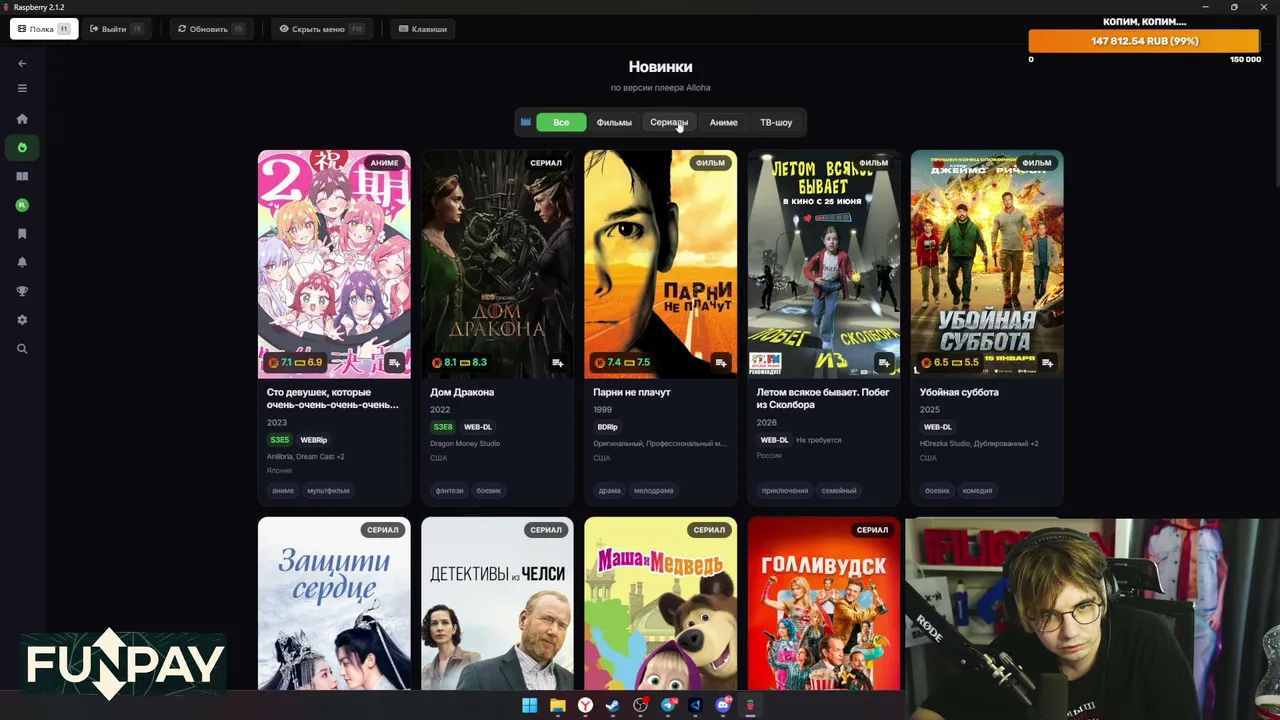
Task: Open the book library sidebar icon
Action: point(22,176)
